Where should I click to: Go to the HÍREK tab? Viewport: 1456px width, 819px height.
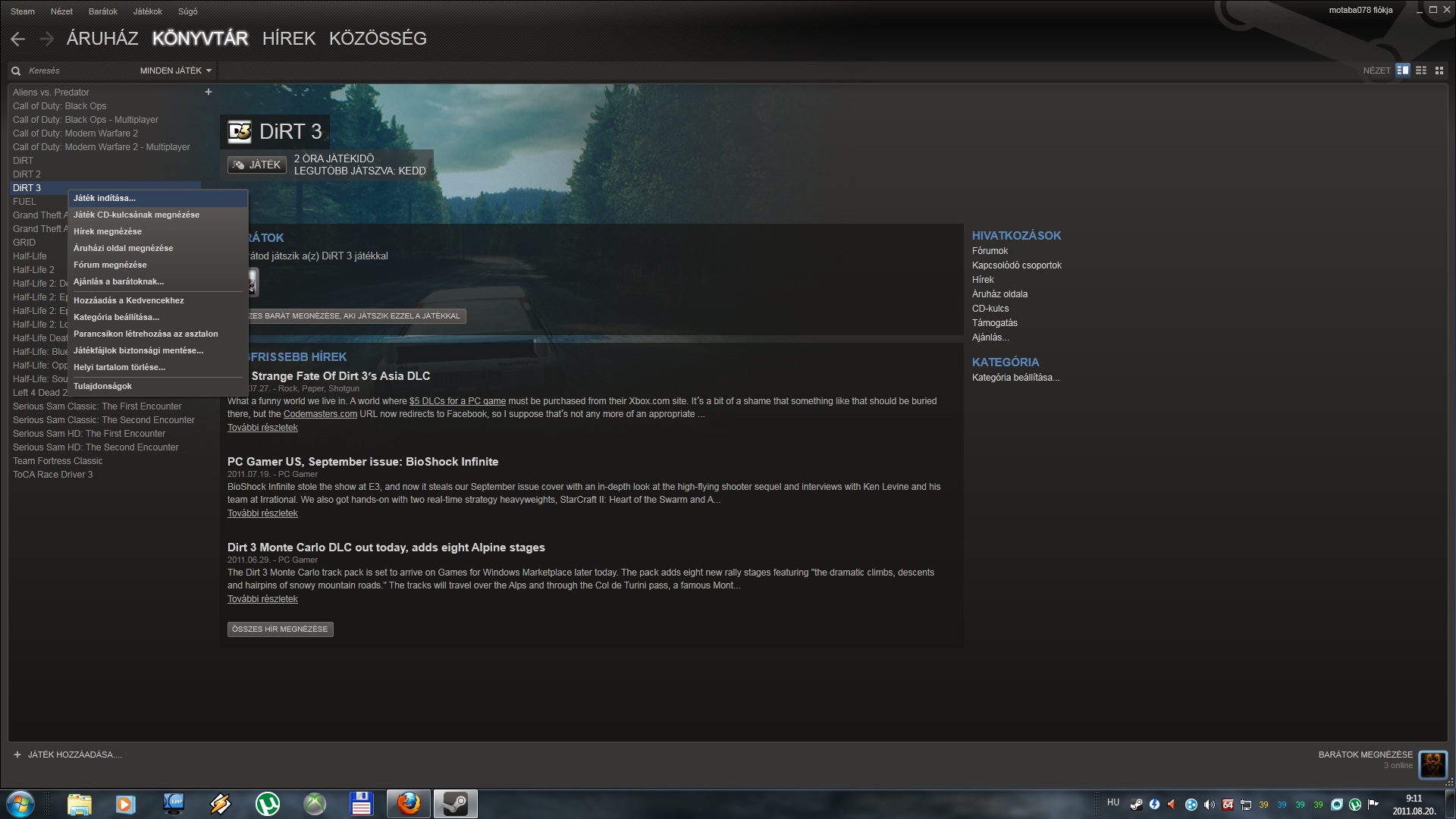289,39
